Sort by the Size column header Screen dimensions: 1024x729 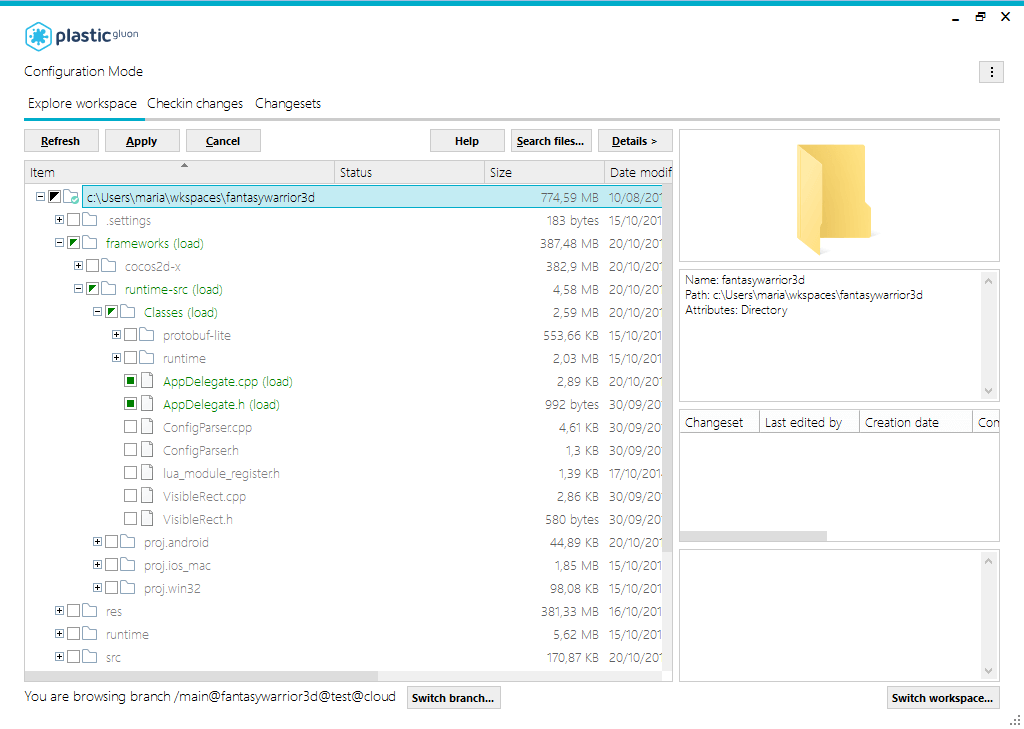tap(545, 172)
